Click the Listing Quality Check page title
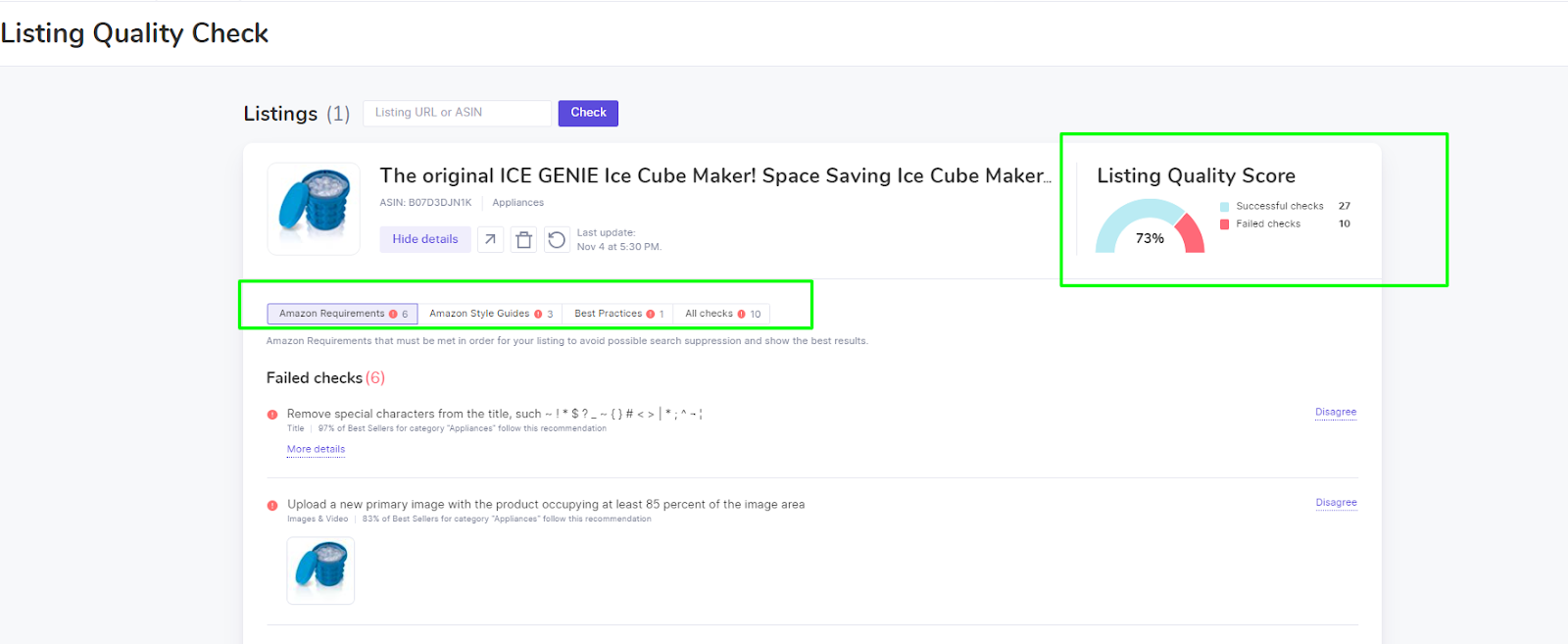 tap(134, 33)
